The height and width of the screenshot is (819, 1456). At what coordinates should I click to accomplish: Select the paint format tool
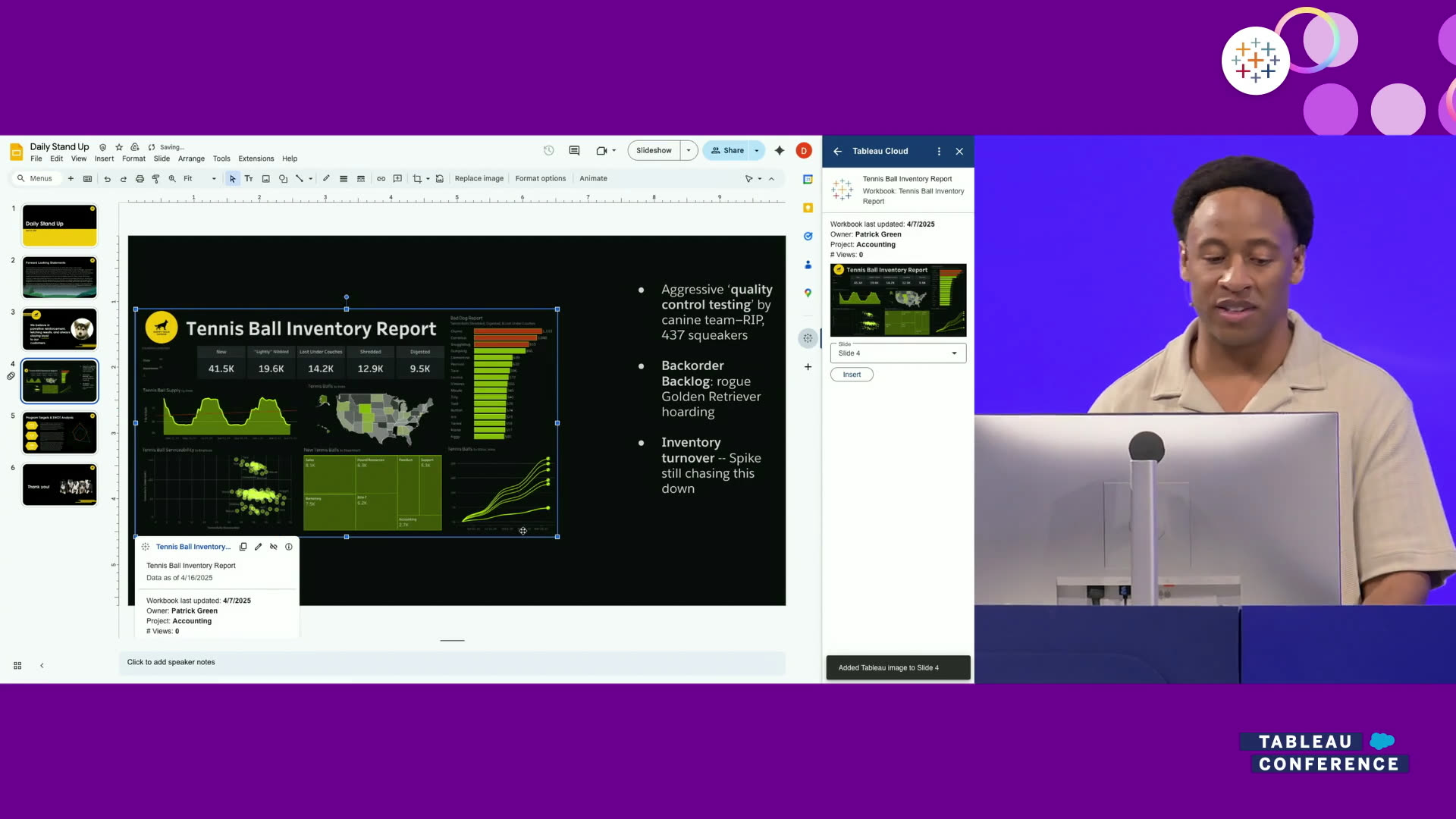155,179
